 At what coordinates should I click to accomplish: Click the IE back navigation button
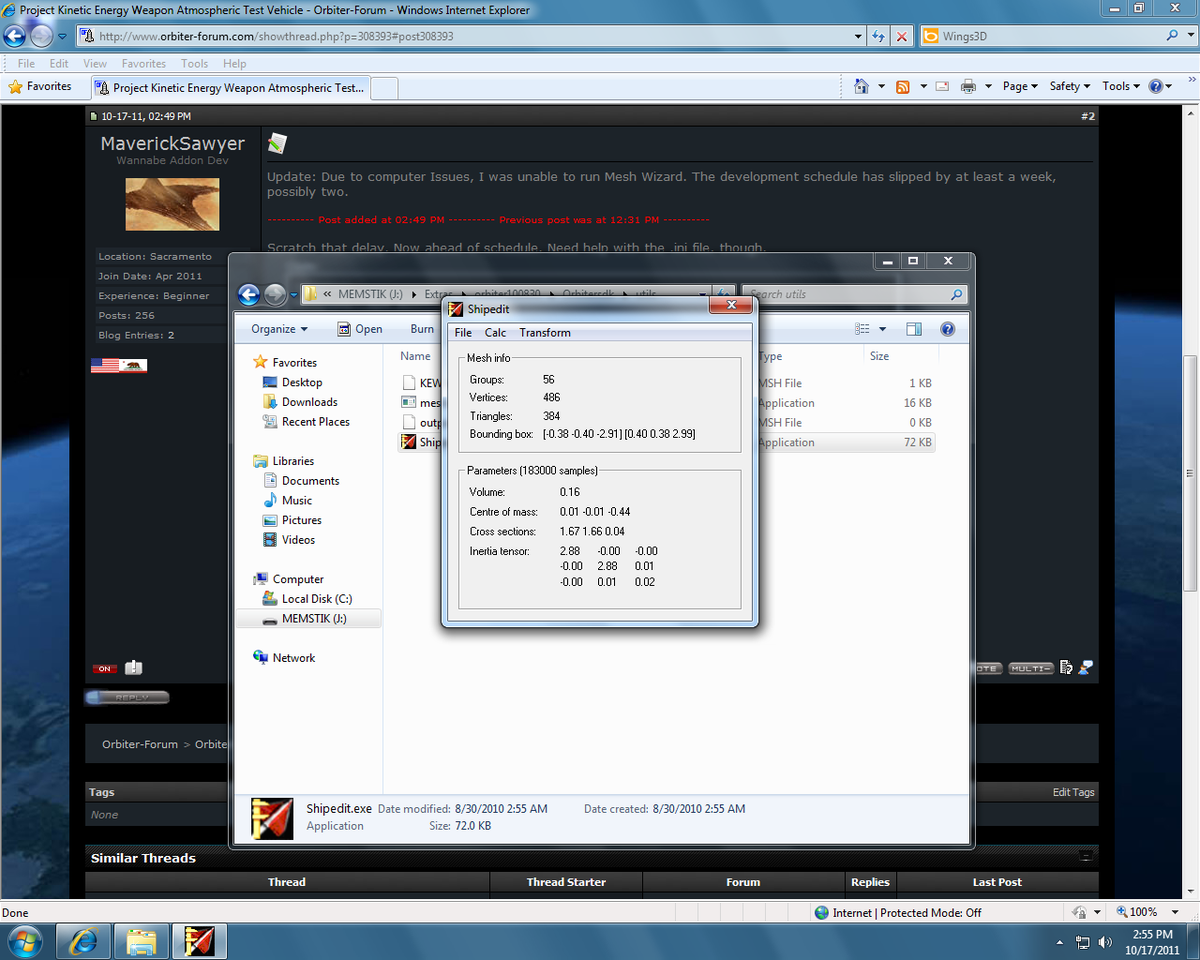click(x=14, y=37)
